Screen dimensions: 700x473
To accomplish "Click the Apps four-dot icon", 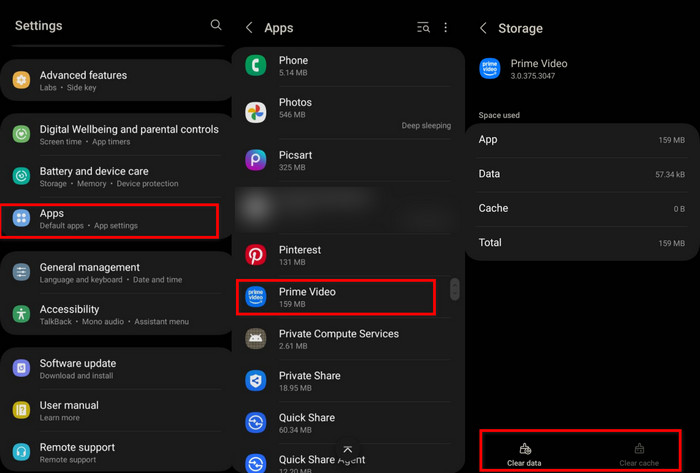I will [21, 218].
